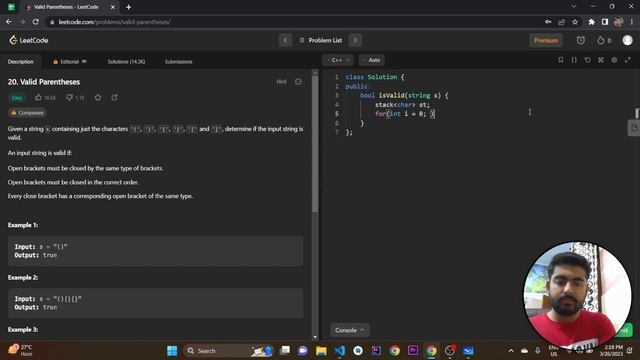Viewport: 640px width, 360px height.
Task: Switch to the Description tab
Action: (20, 62)
